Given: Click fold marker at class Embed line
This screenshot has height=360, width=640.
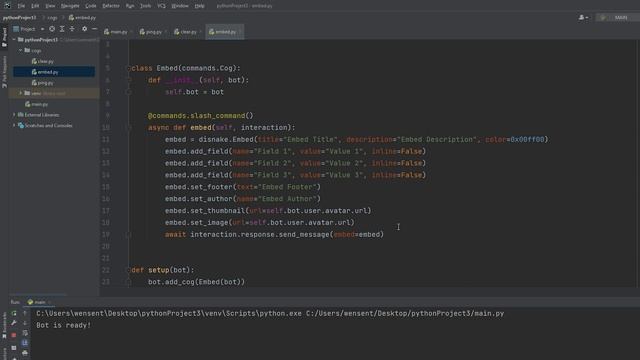Looking at the screenshot, I should click(129, 69).
